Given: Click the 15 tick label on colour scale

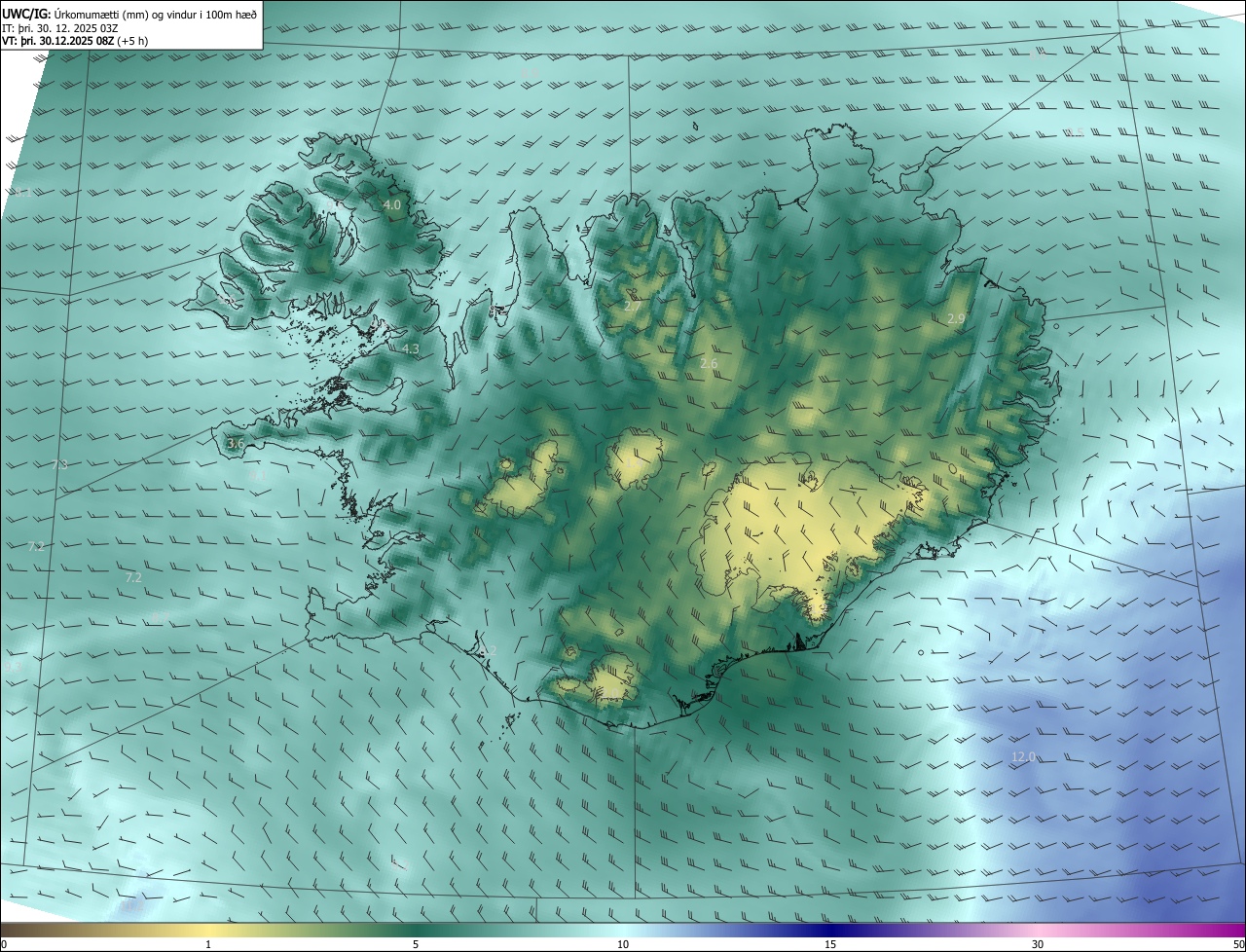Looking at the screenshot, I should [830, 944].
